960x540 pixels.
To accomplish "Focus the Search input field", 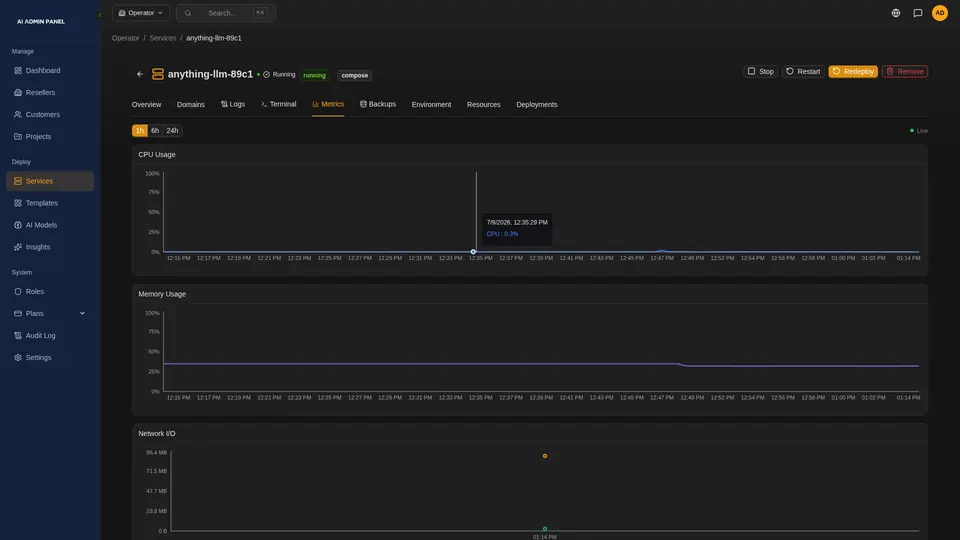I will coord(226,13).
